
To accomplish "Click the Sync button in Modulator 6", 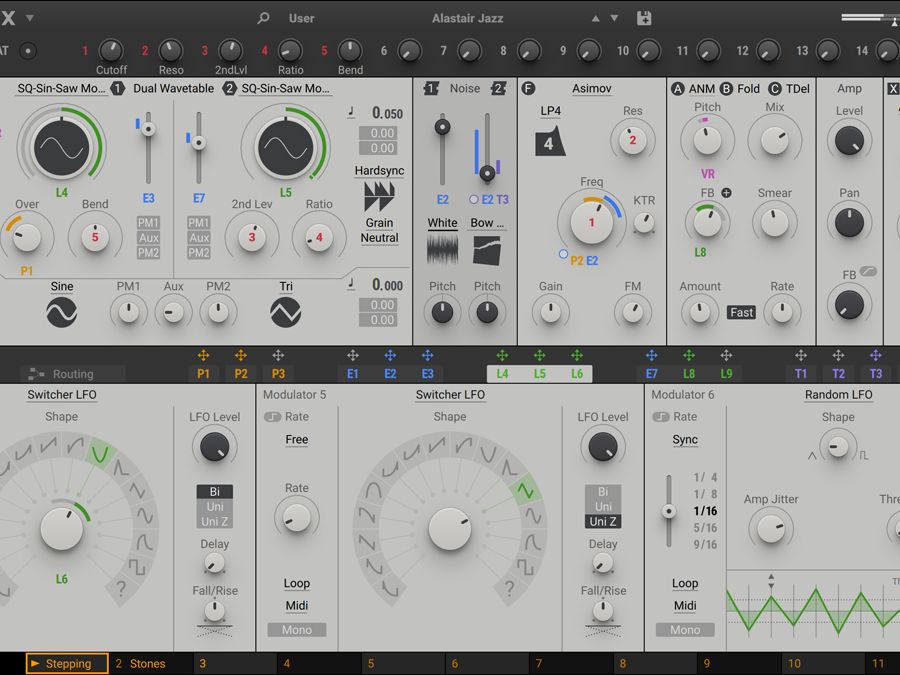I will coord(684,439).
